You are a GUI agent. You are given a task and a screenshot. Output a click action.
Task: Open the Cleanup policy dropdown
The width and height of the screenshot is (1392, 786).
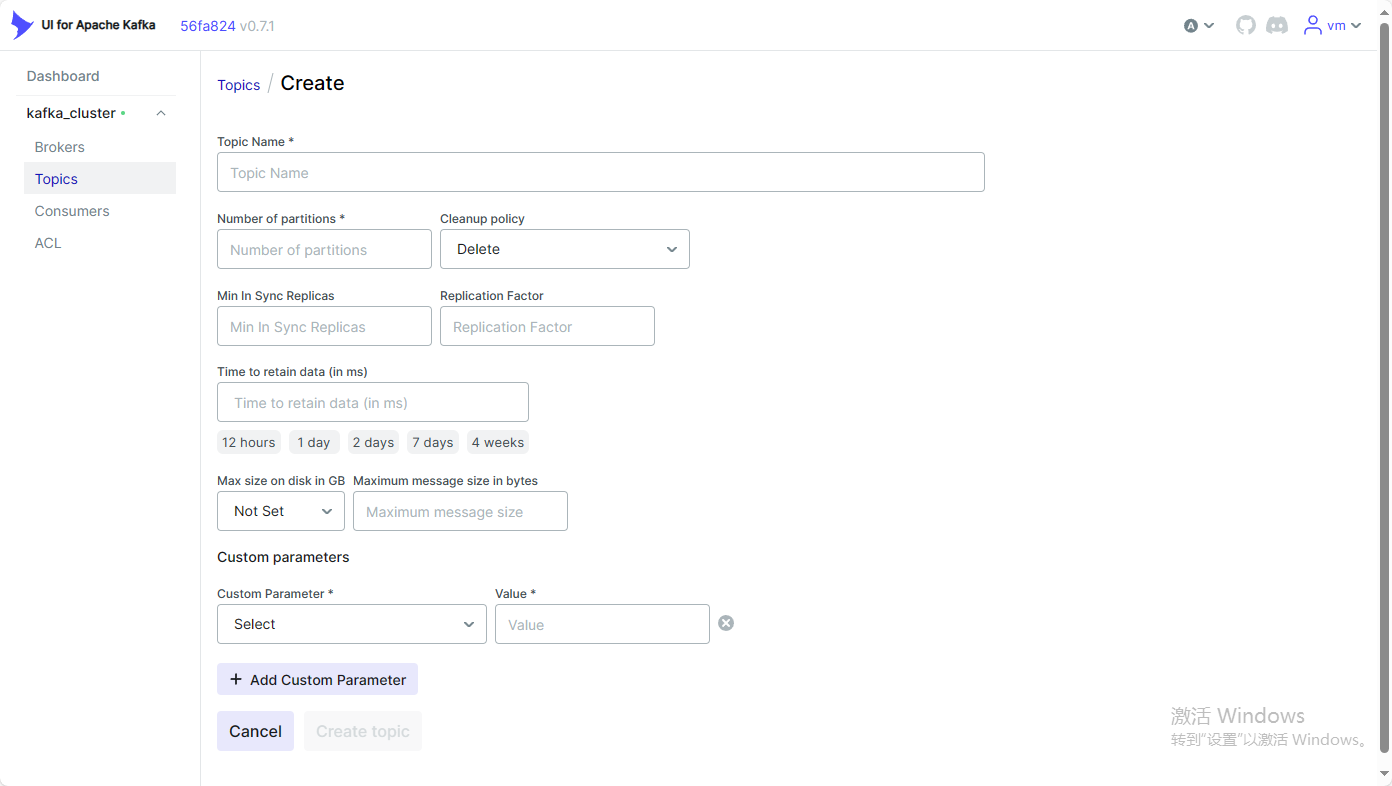tap(564, 249)
